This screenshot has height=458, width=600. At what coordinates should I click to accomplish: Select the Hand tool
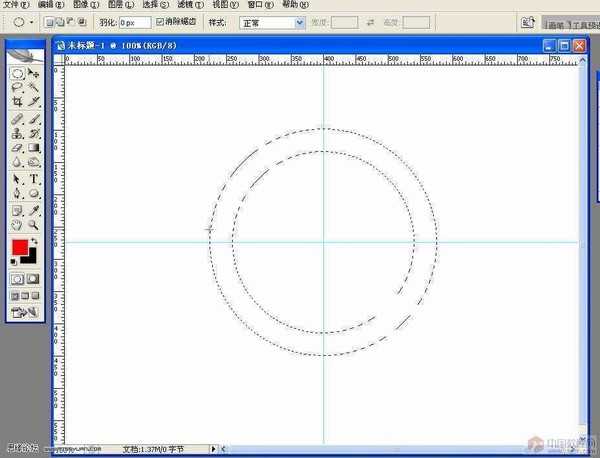point(17,225)
